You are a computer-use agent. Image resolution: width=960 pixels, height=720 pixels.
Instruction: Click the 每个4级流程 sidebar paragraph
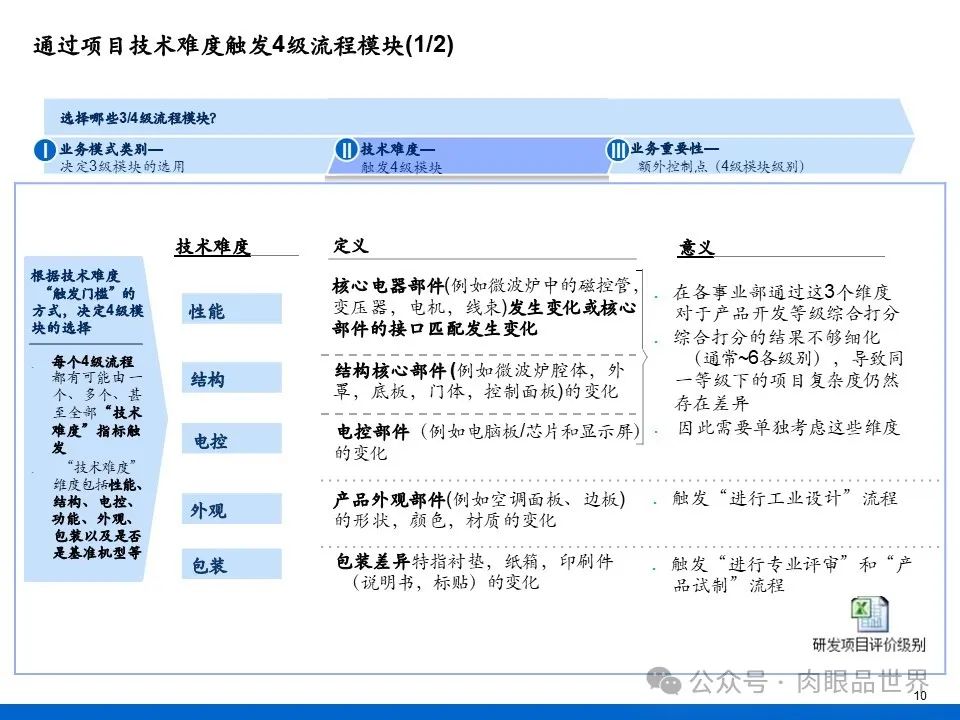[x=96, y=404]
